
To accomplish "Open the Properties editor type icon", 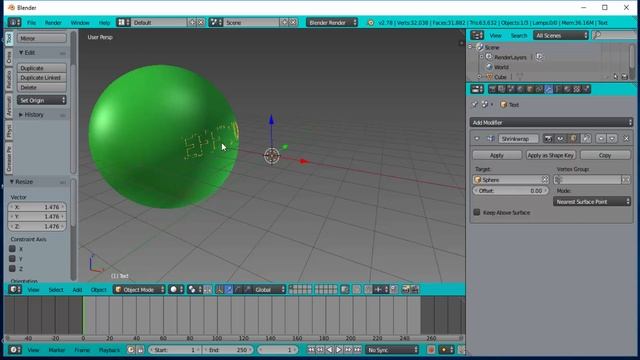I will [477, 89].
